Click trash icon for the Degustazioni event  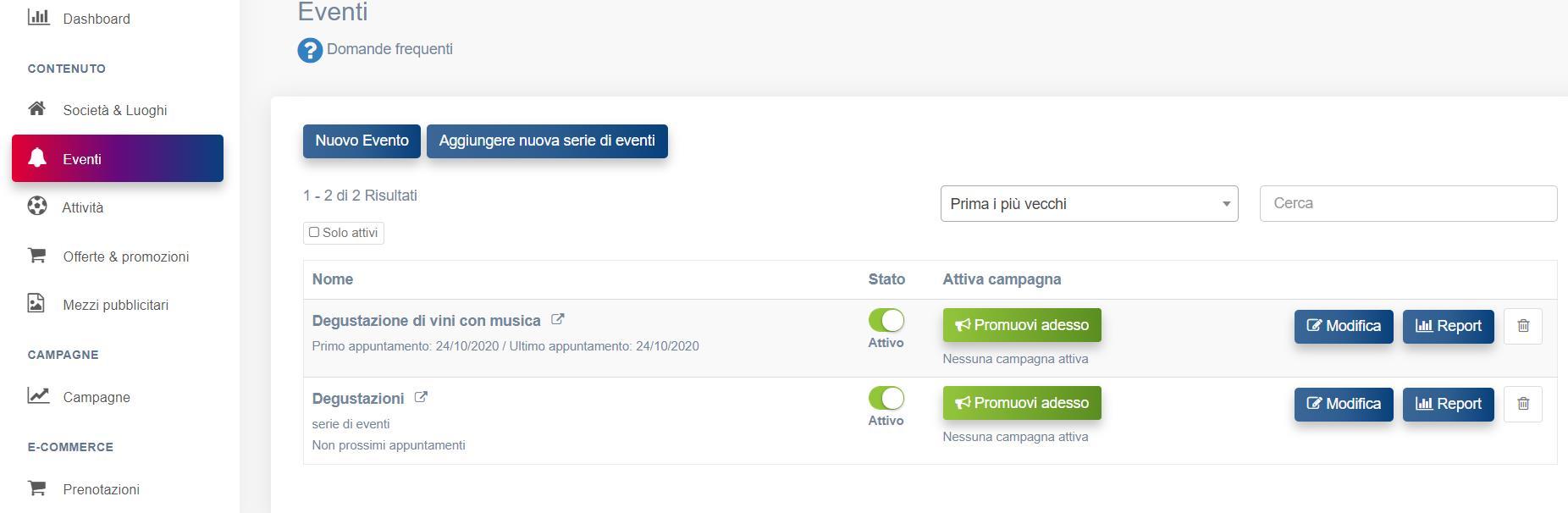1522,404
